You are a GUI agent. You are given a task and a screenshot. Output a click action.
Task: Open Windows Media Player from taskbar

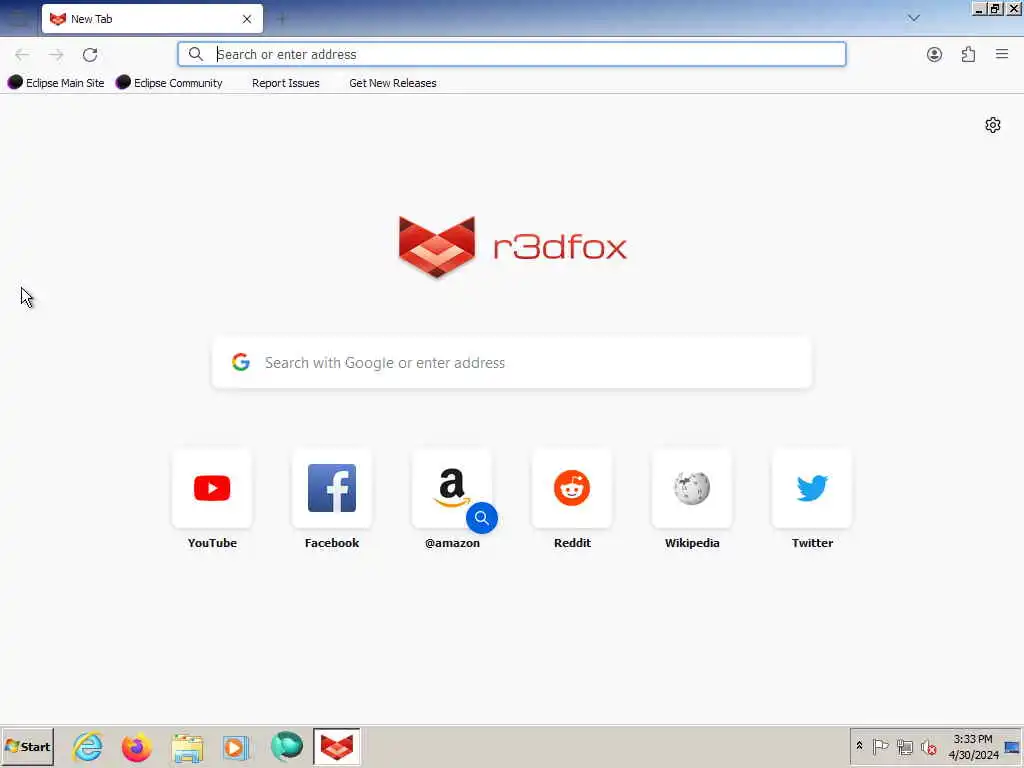pyautogui.click(x=236, y=746)
